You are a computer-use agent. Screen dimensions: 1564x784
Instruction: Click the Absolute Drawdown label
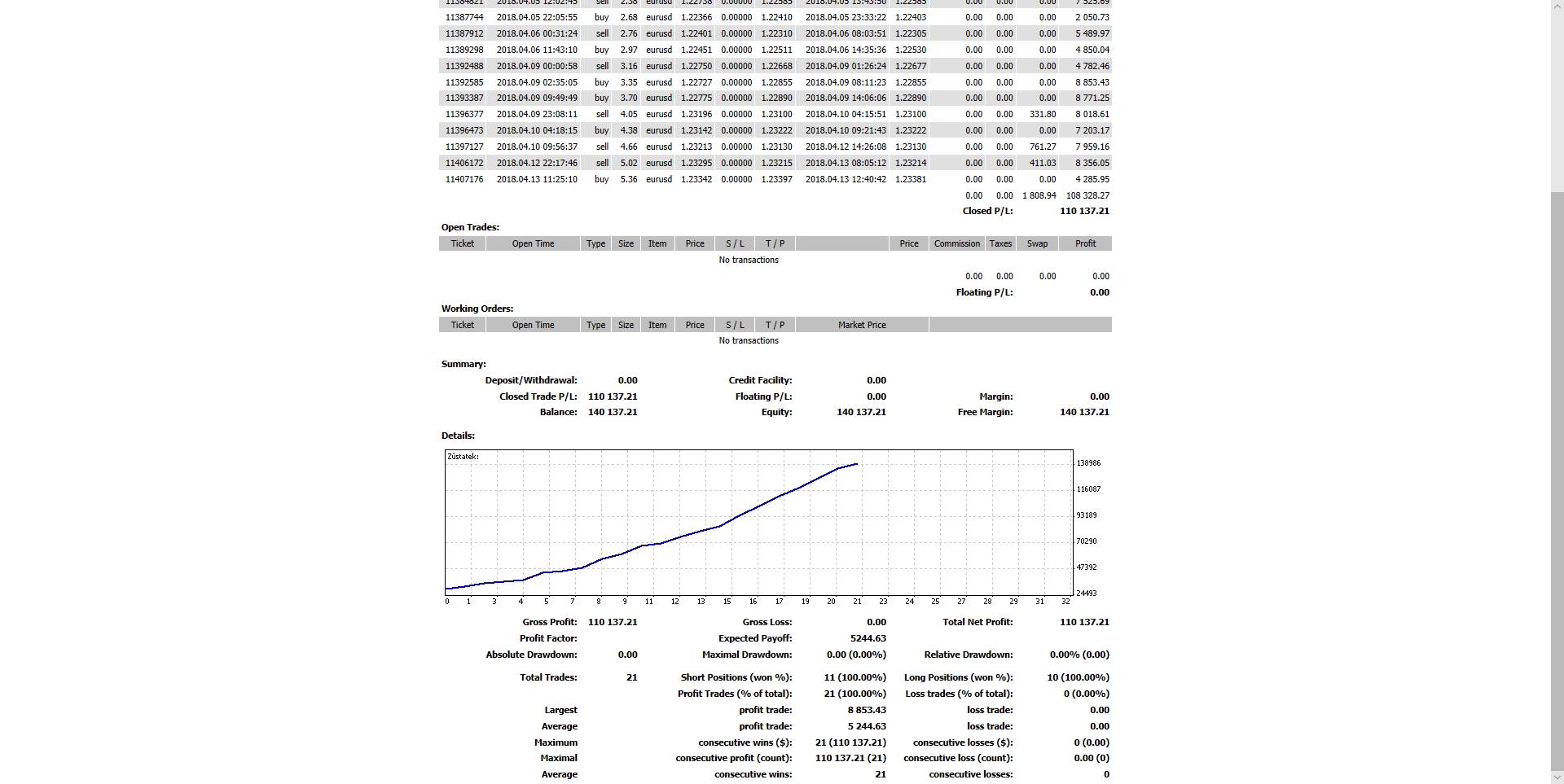point(531,655)
